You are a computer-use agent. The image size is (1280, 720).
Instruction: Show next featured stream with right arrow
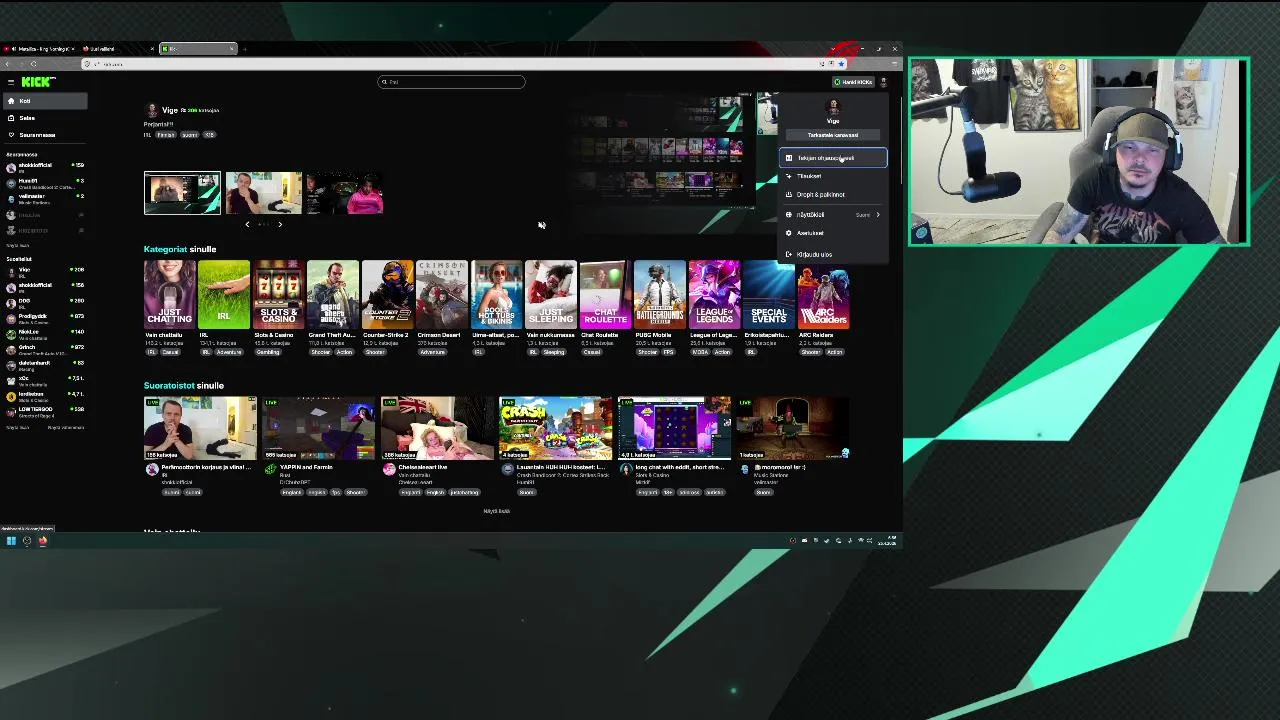click(280, 225)
